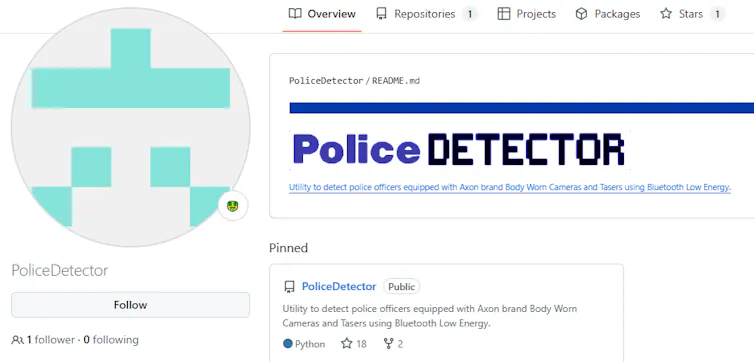754x362 pixels.
Task: Click the Stars count badge 1
Action: (717, 14)
